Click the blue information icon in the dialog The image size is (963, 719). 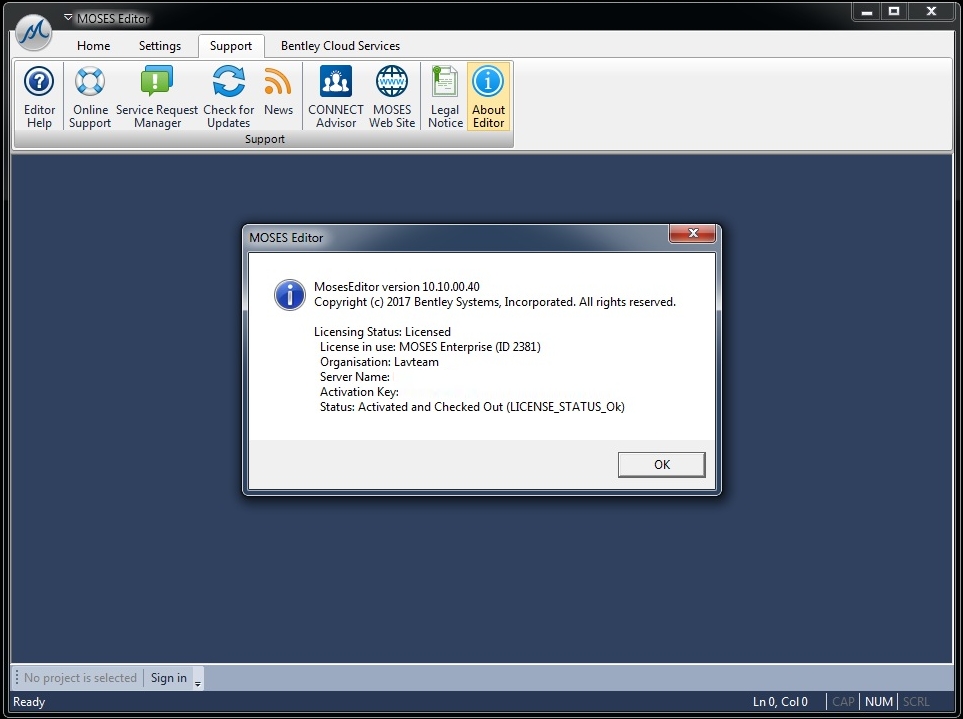click(x=289, y=295)
